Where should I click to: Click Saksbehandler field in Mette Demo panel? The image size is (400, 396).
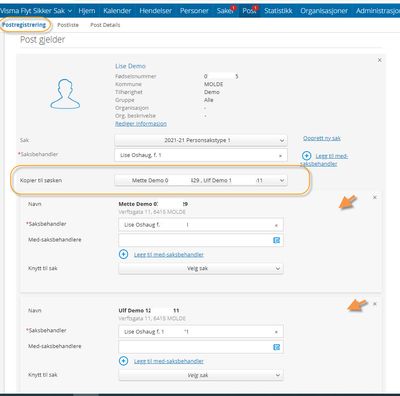201,225
